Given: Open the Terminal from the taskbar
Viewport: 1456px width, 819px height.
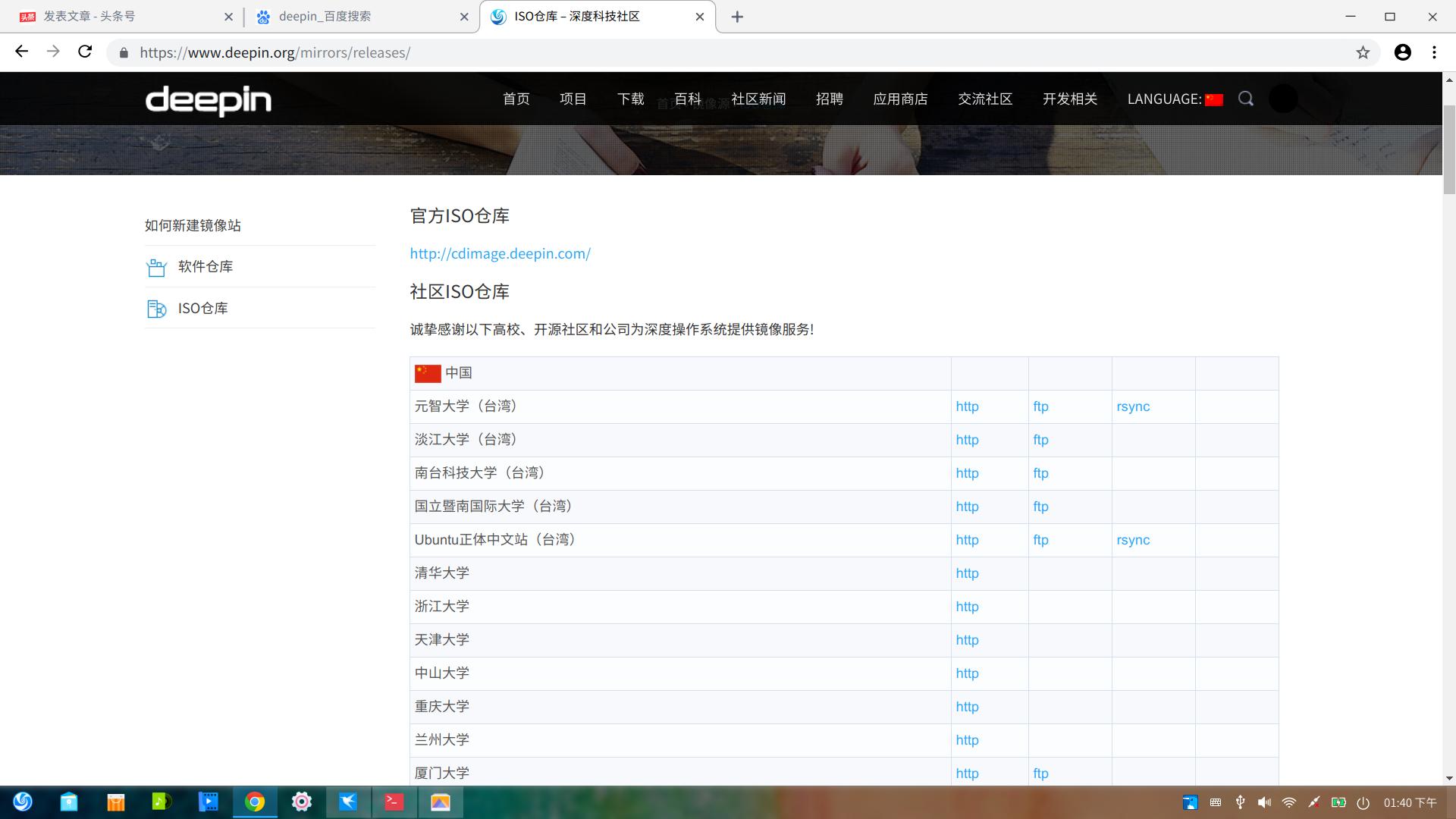Looking at the screenshot, I should coord(394,802).
